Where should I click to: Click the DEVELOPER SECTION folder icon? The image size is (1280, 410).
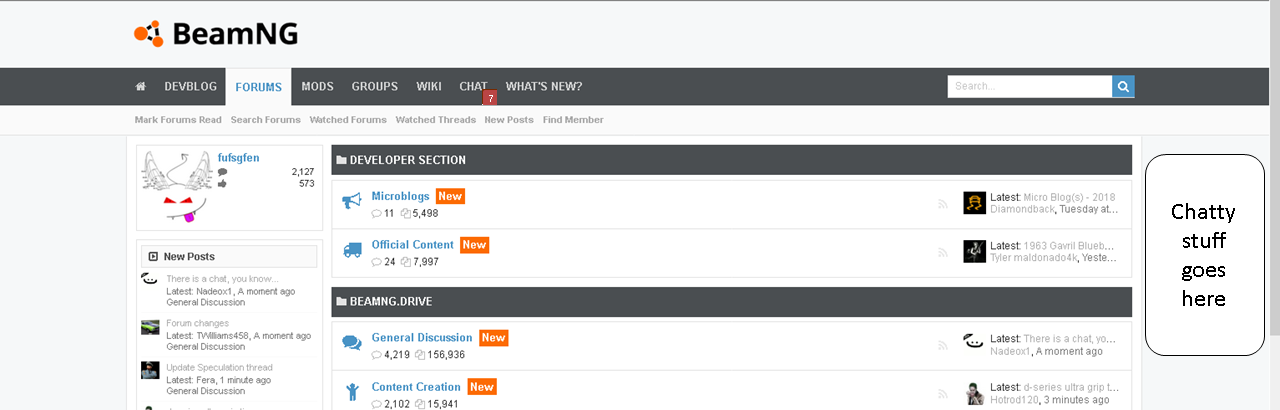pyautogui.click(x=341, y=160)
